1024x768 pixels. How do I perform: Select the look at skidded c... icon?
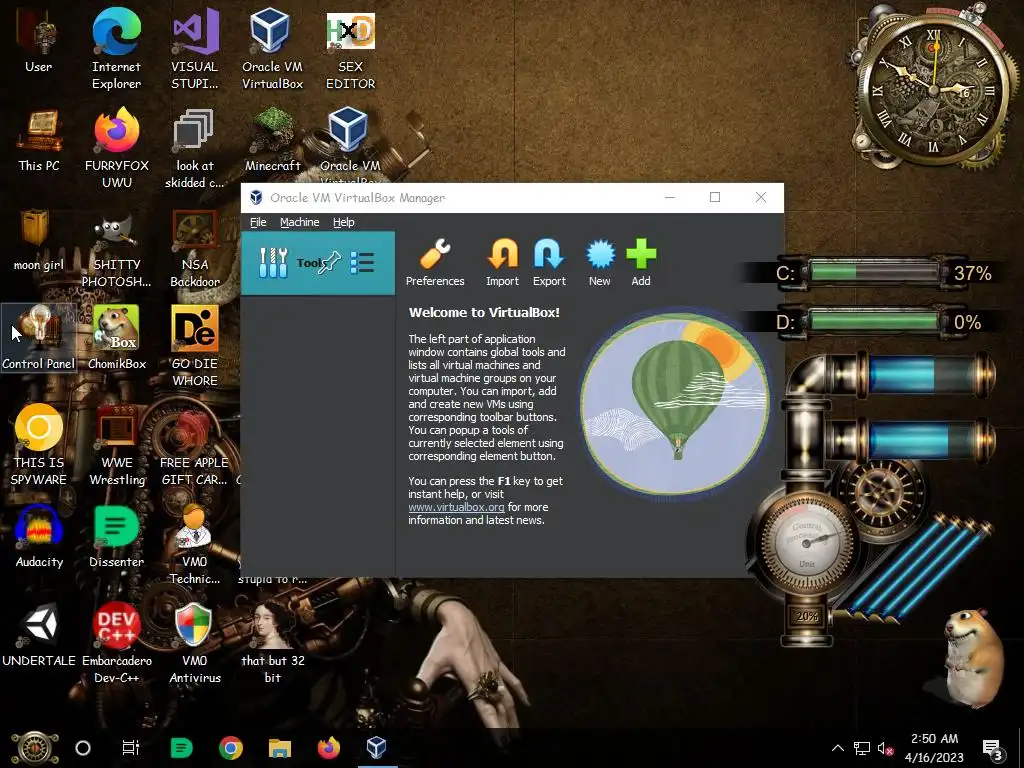pos(195,148)
